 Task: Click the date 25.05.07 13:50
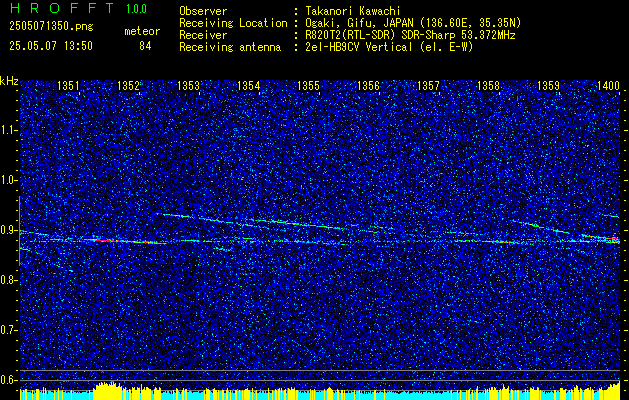[x=51, y=46]
